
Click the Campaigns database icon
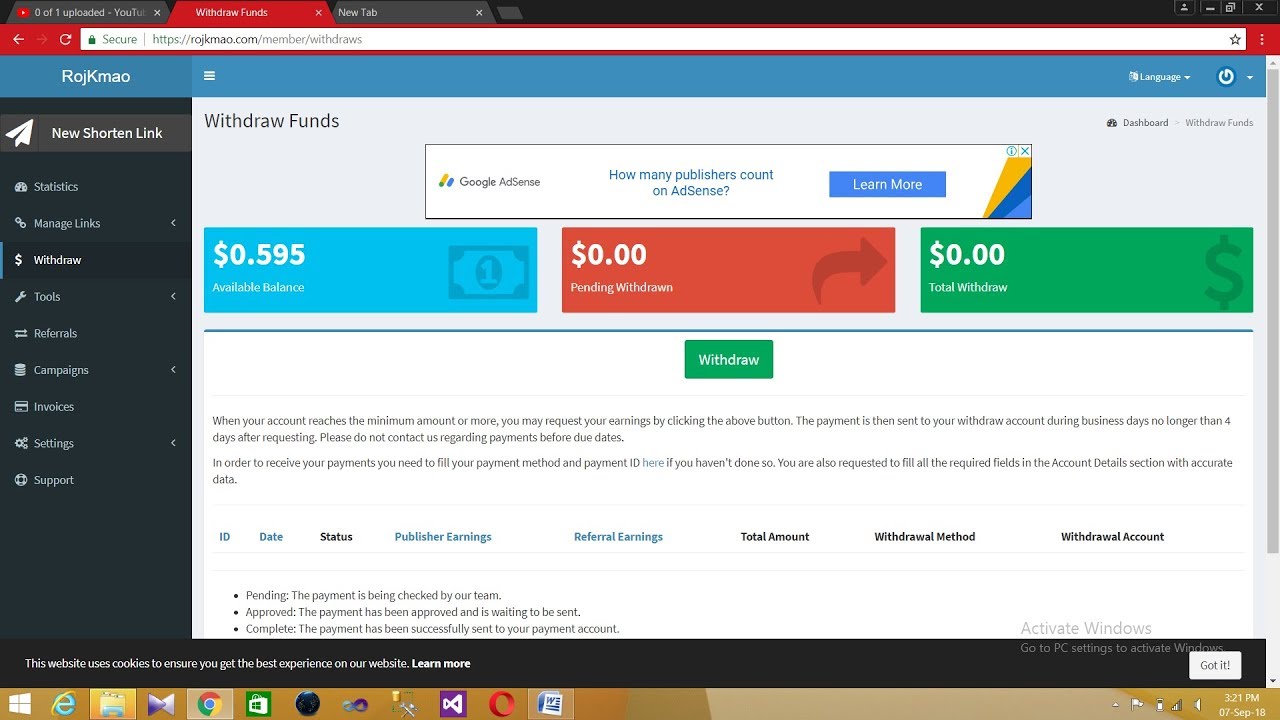[21, 370]
